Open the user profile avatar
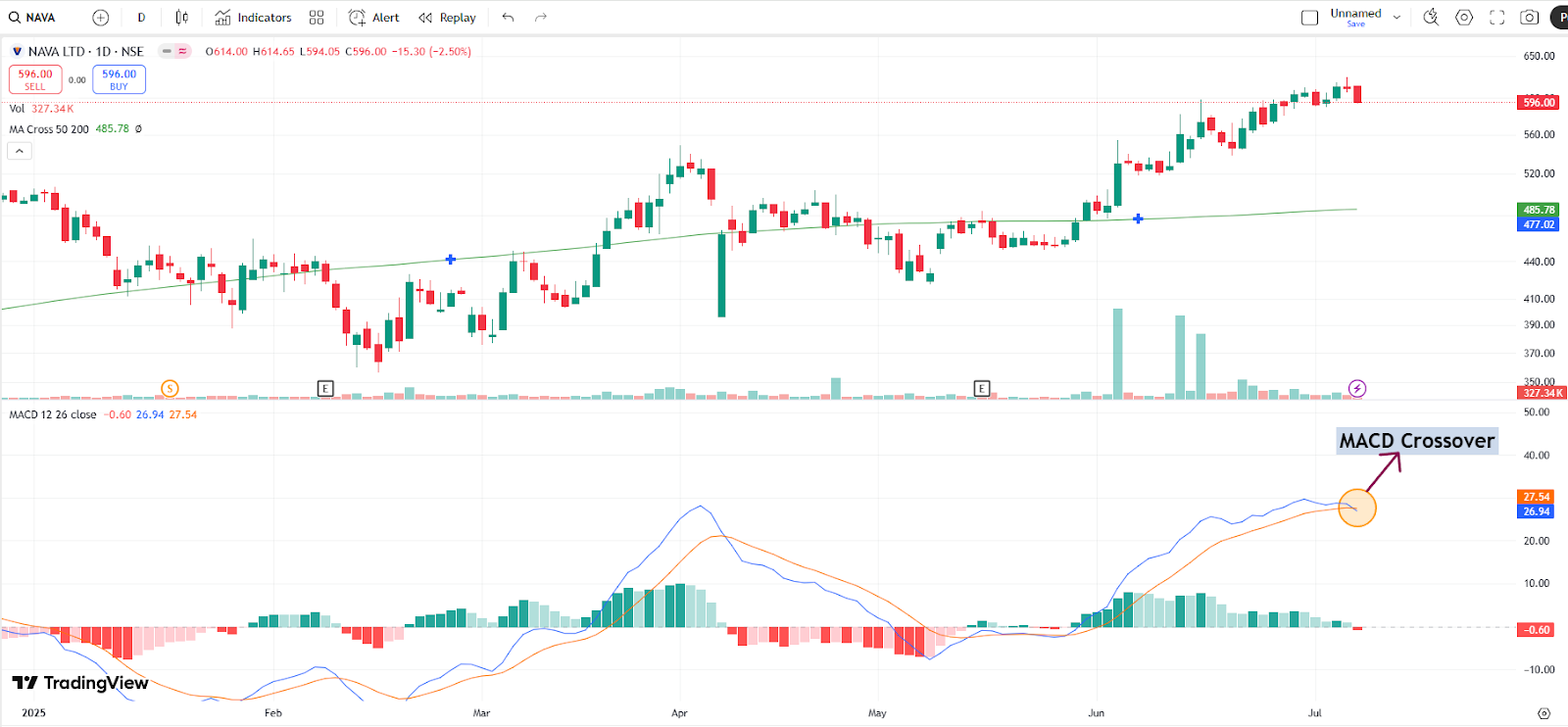The width and height of the screenshot is (1568, 727). [1560, 18]
